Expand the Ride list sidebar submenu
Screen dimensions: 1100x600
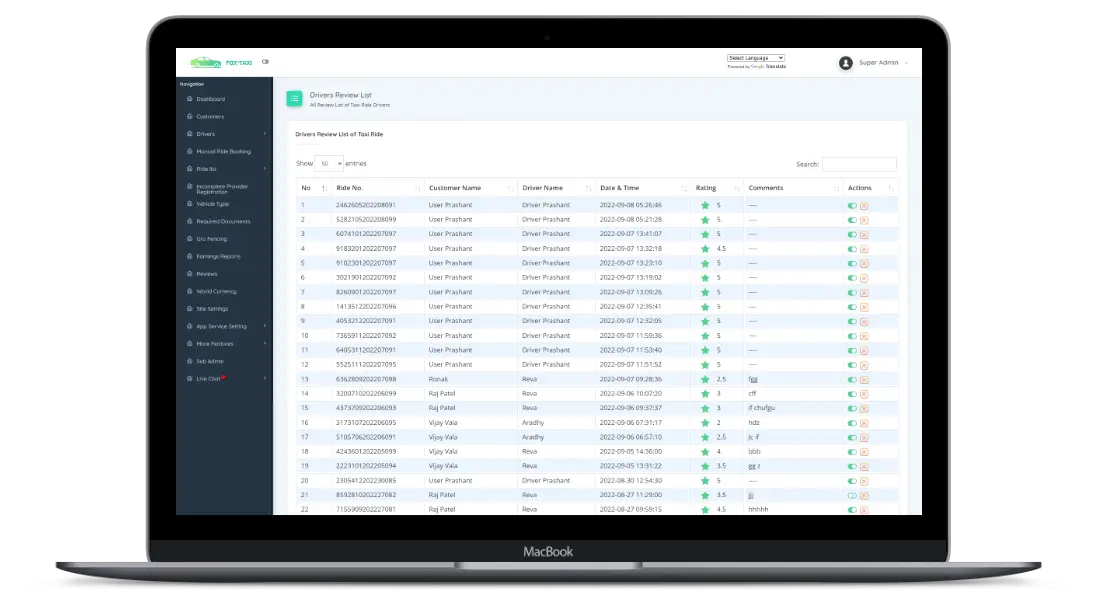point(264,169)
